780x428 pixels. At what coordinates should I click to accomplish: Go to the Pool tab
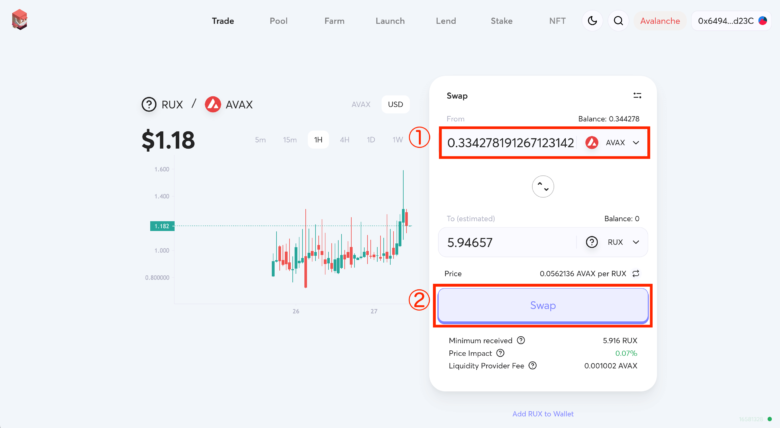(278, 21)
